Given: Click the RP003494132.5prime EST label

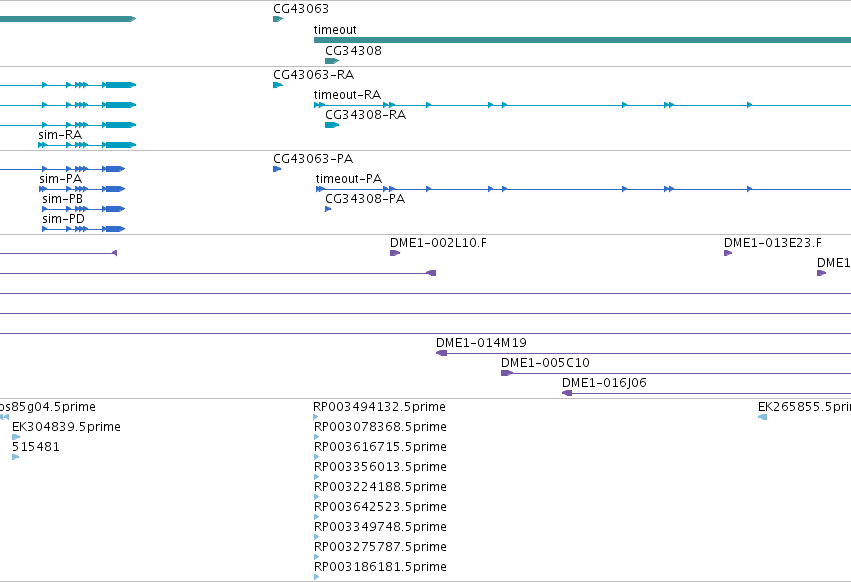Looking at the screenshot, I should [x=379, y=407].
